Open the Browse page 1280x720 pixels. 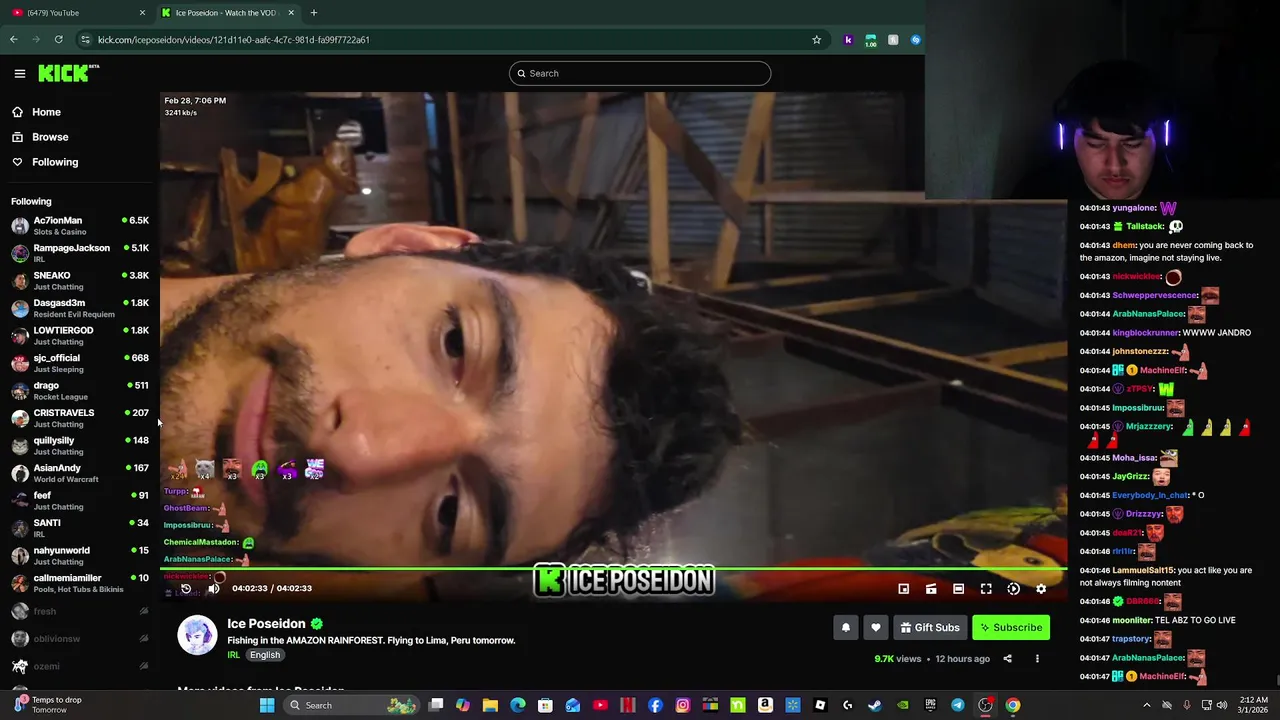click(50, 137)
